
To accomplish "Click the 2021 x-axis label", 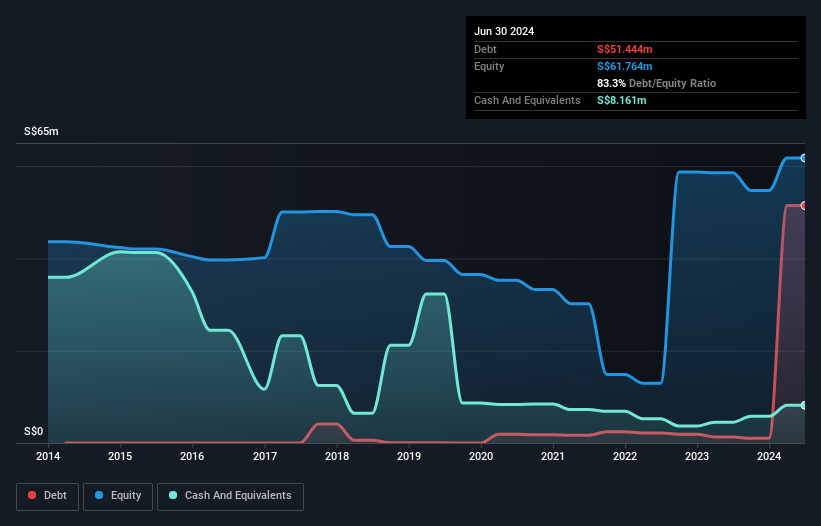I will tap(553, 456).
